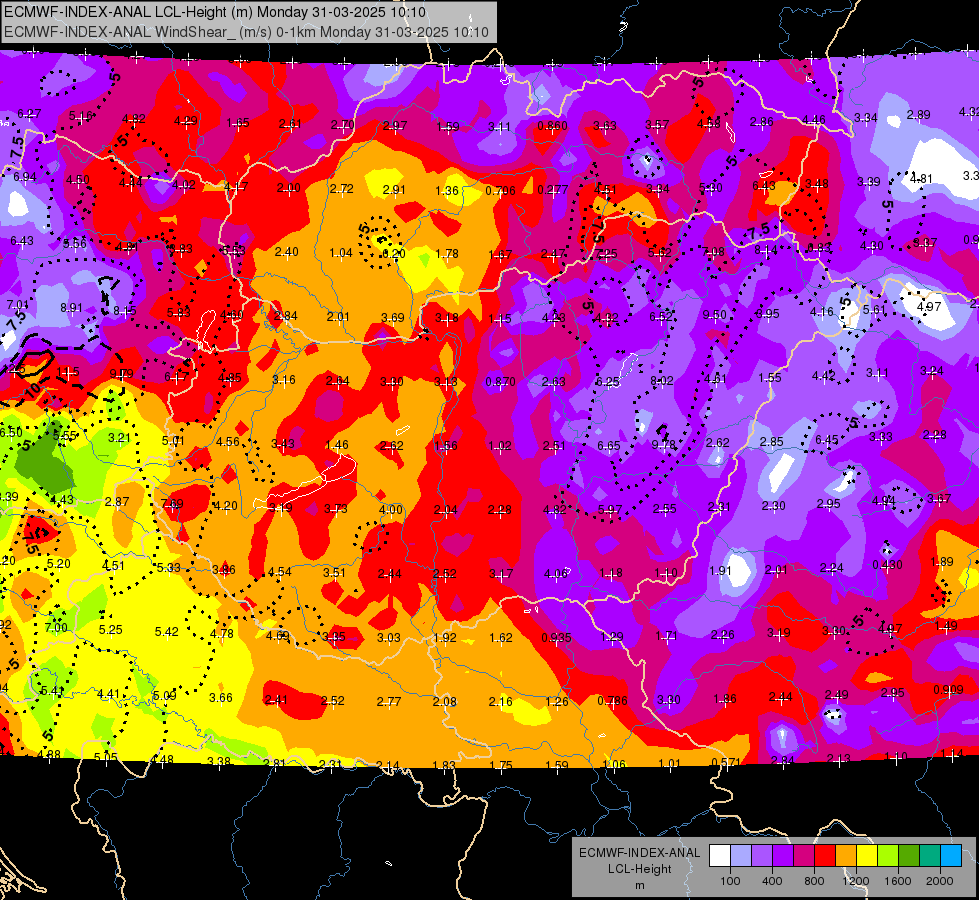
Task: Click the WindShear_ 0-1km title line
Action: (x=246, y=31)
